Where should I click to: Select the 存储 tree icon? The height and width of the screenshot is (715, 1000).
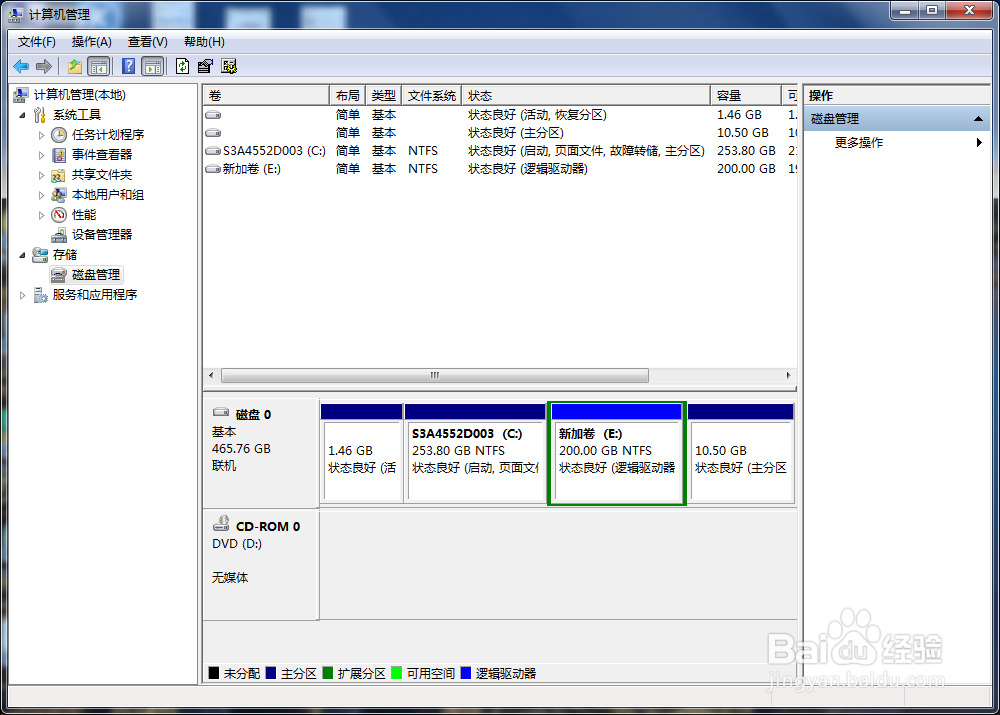40,255
